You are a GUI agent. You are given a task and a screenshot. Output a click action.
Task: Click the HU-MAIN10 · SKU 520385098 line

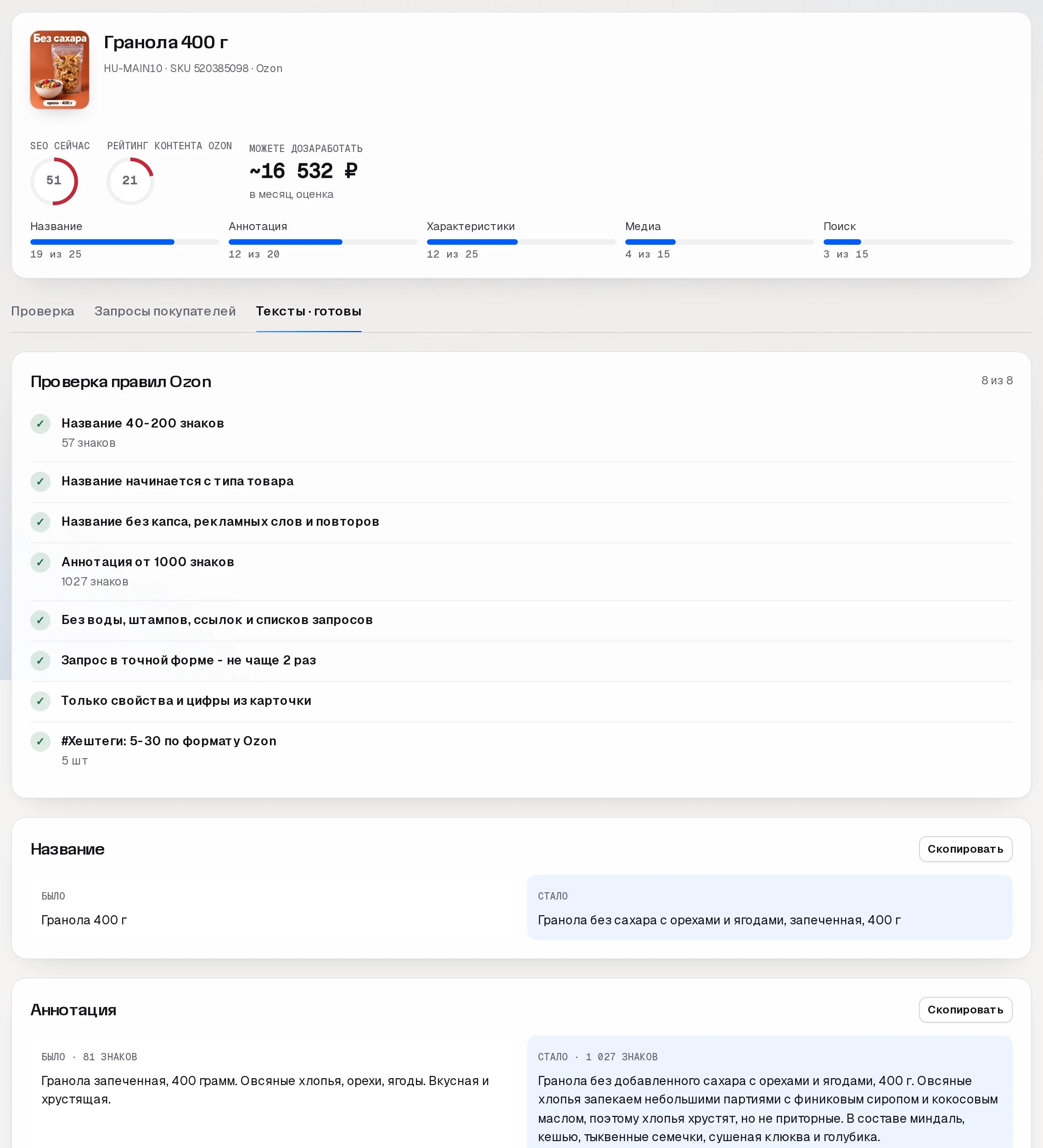[193, 68]
